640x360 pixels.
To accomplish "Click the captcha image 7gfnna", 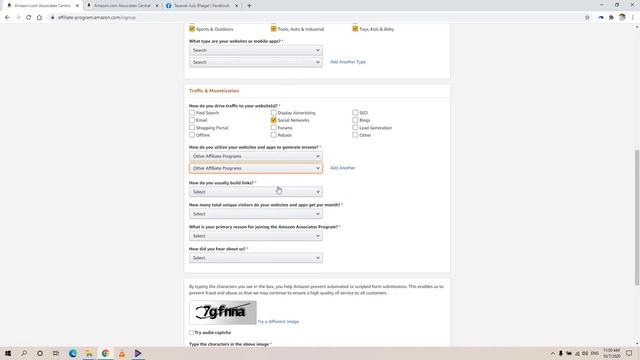I will [223, 313].
